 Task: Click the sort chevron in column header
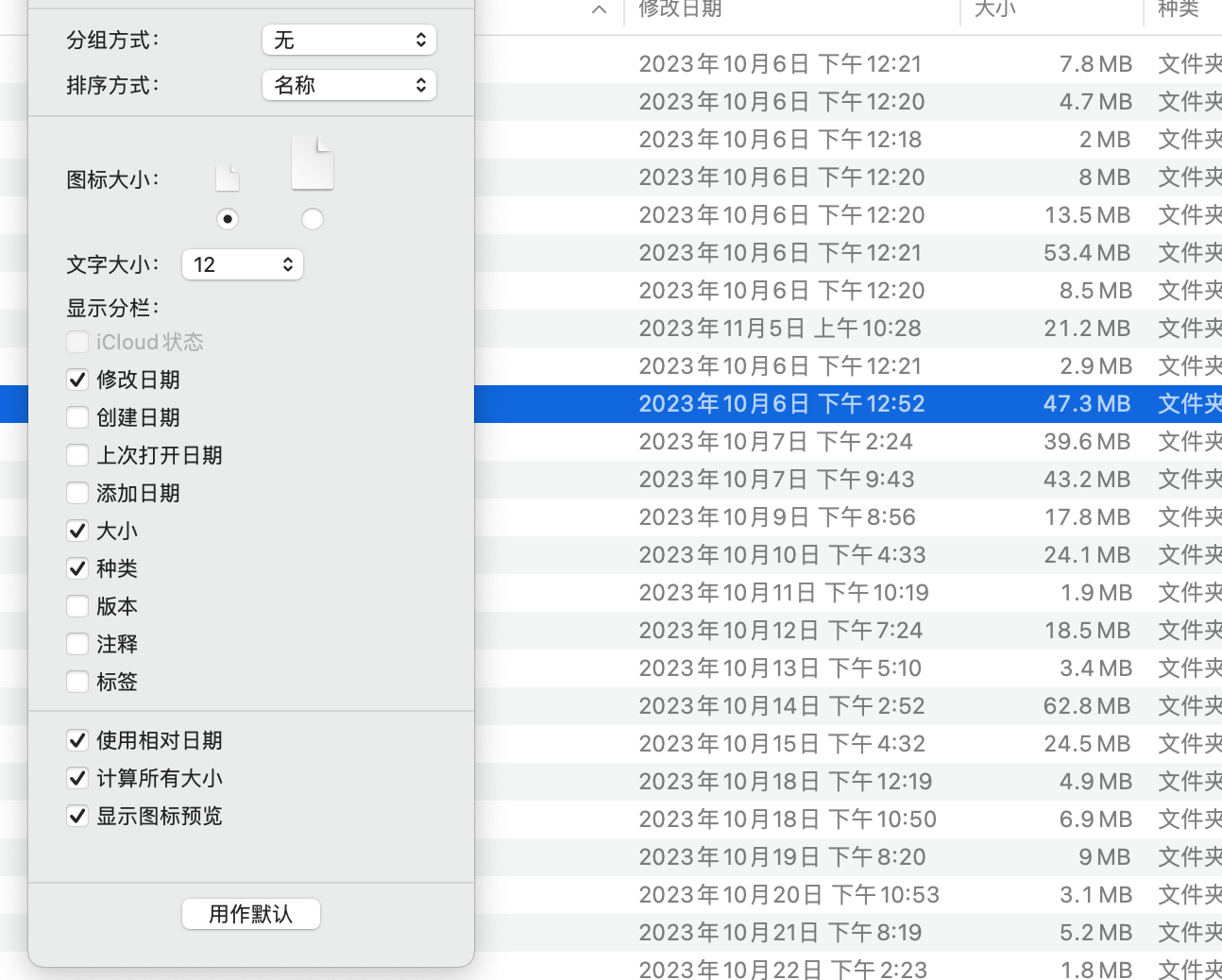(599, 9)
